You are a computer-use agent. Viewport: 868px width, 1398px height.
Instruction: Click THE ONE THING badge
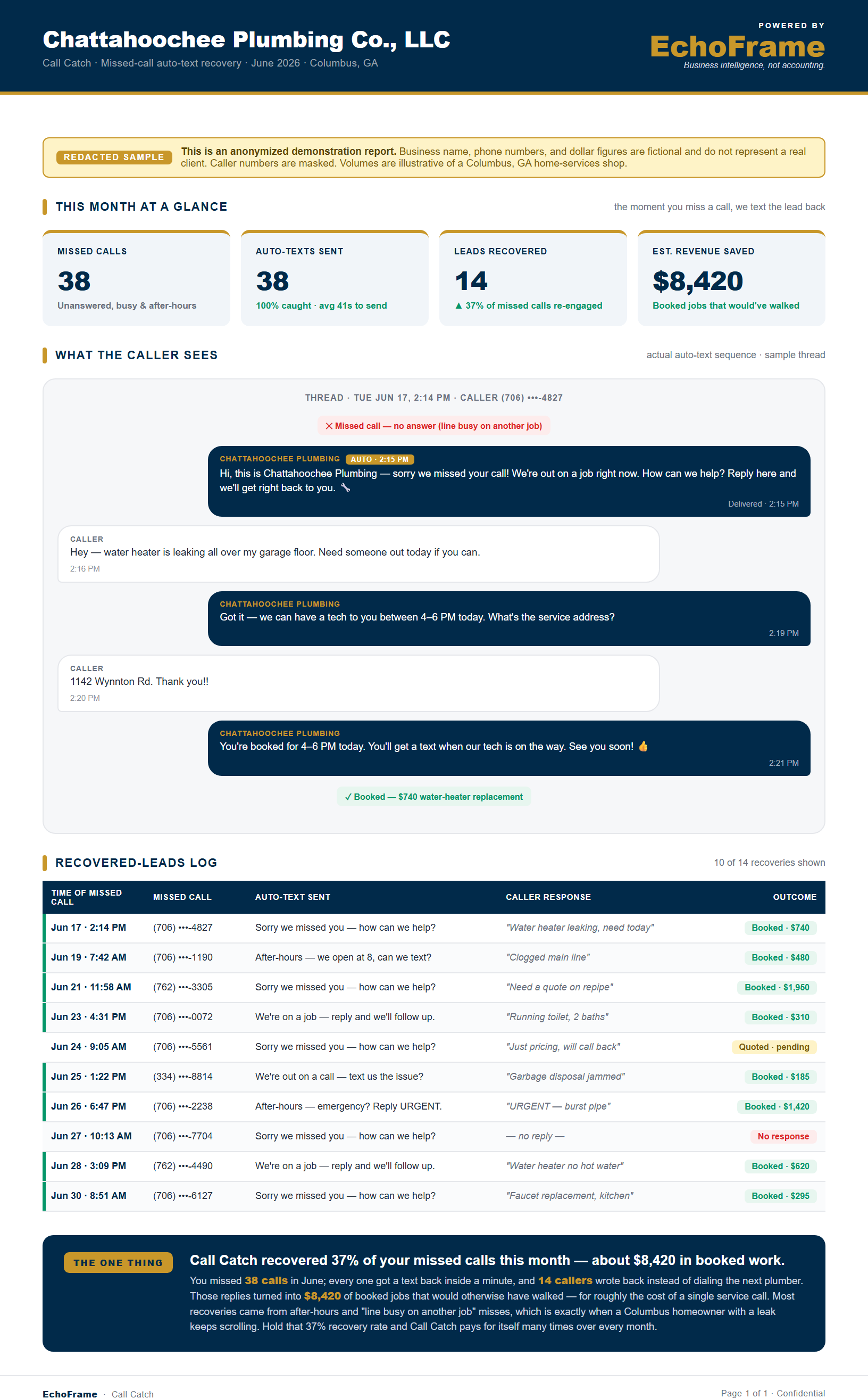coord(118,1262)
